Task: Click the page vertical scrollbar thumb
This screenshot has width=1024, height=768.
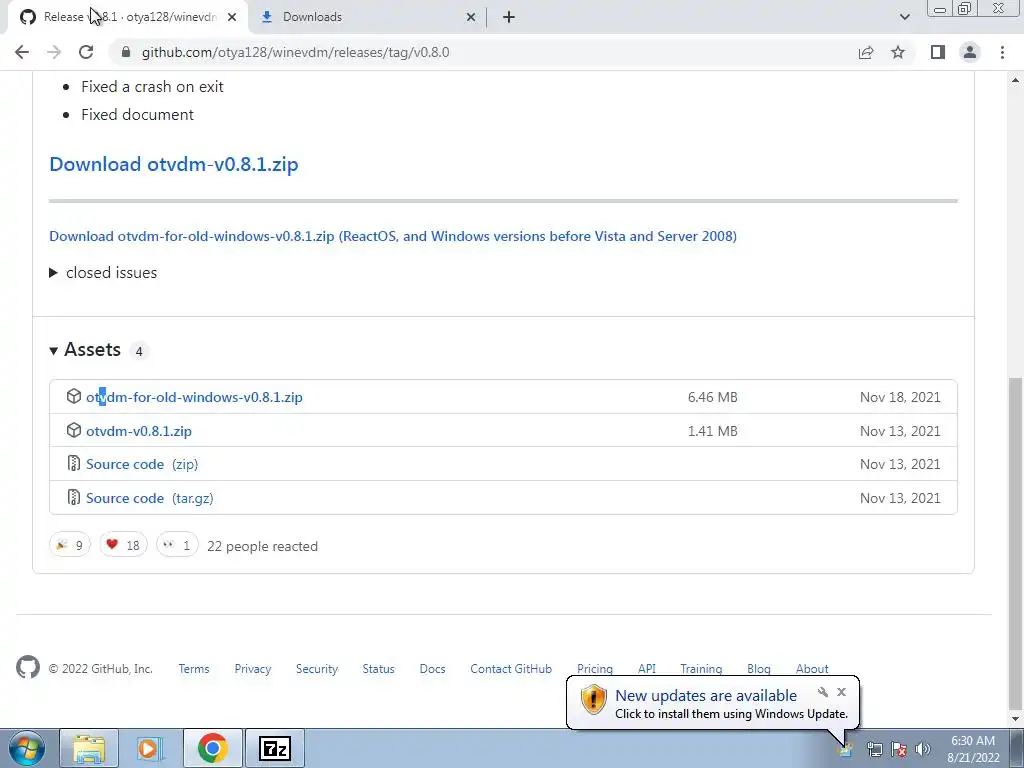Action: 1016,542
